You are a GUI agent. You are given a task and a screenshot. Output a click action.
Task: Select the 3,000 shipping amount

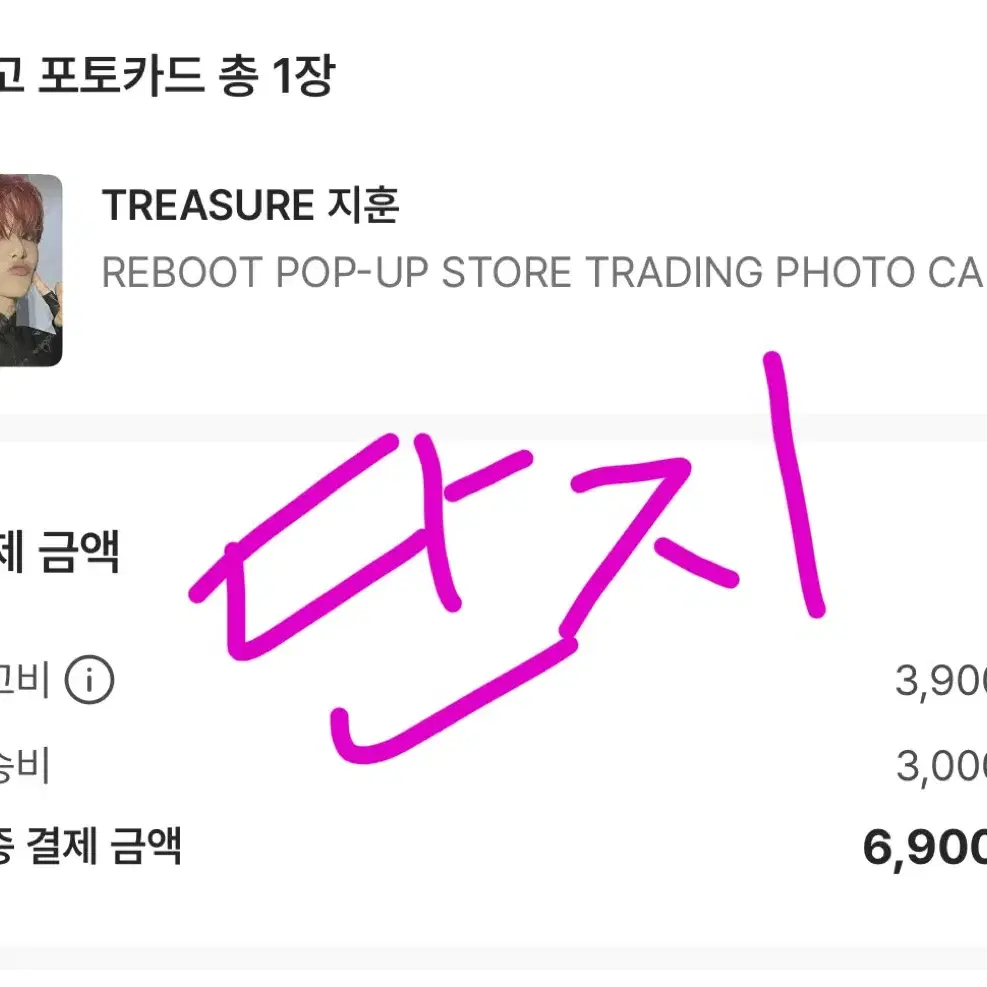coord(942,766)
